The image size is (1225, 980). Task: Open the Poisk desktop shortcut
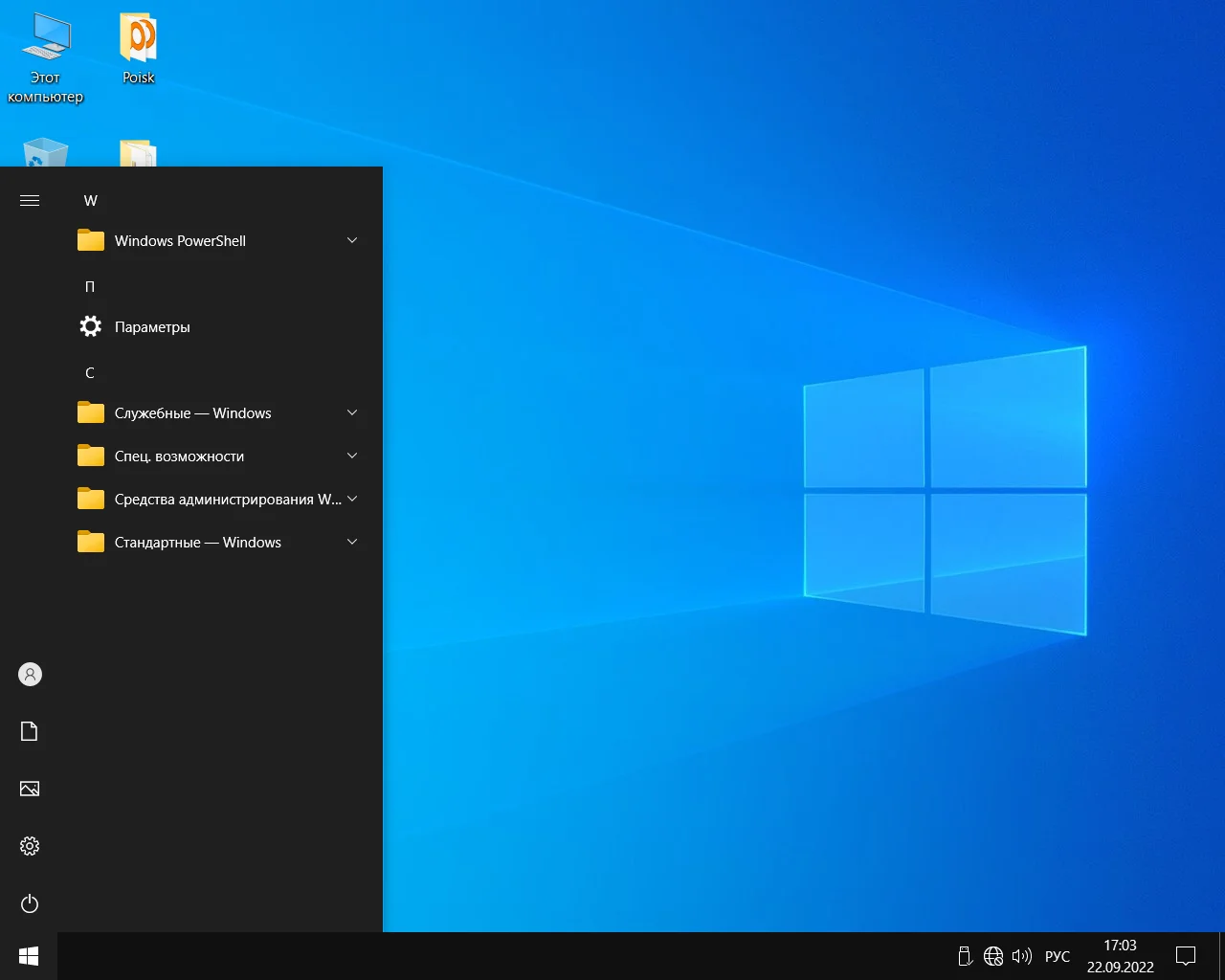click(x=139, y=50)
